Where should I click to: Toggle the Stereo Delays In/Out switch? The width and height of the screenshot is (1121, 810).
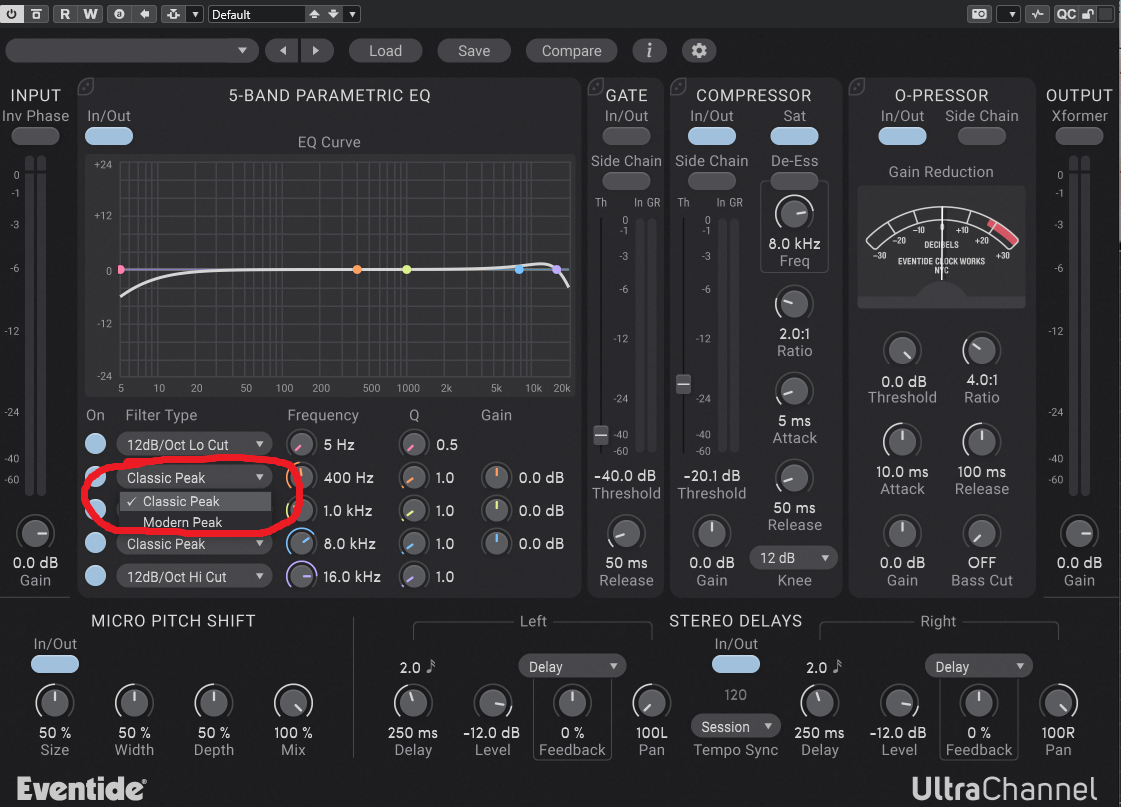click(x=736, y=664)
